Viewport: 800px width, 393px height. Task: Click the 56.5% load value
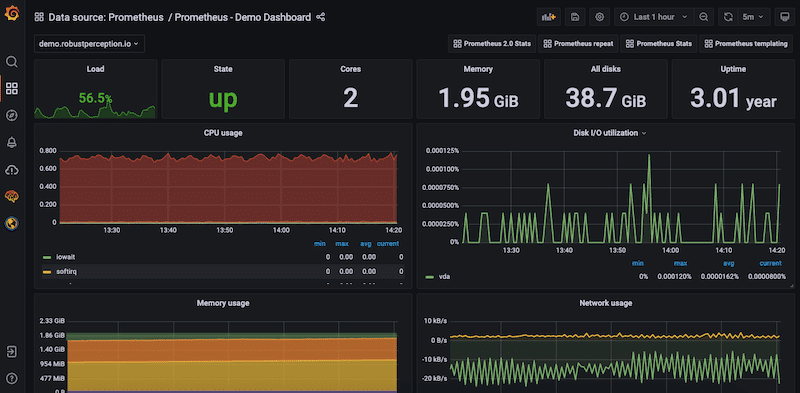(x=95, y=99)
